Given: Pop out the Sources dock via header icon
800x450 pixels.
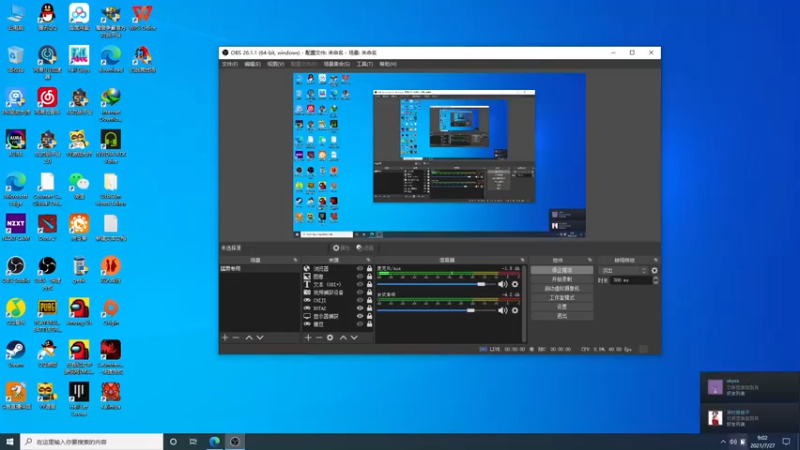Looking at the screenshot, I should (x=368, y=260).
